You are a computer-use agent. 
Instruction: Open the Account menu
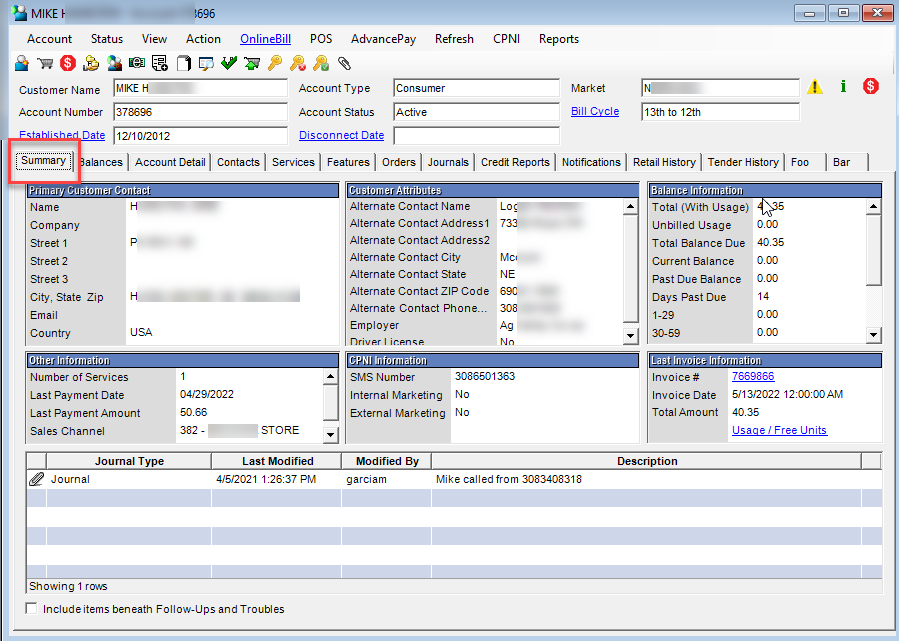(48, 39)
